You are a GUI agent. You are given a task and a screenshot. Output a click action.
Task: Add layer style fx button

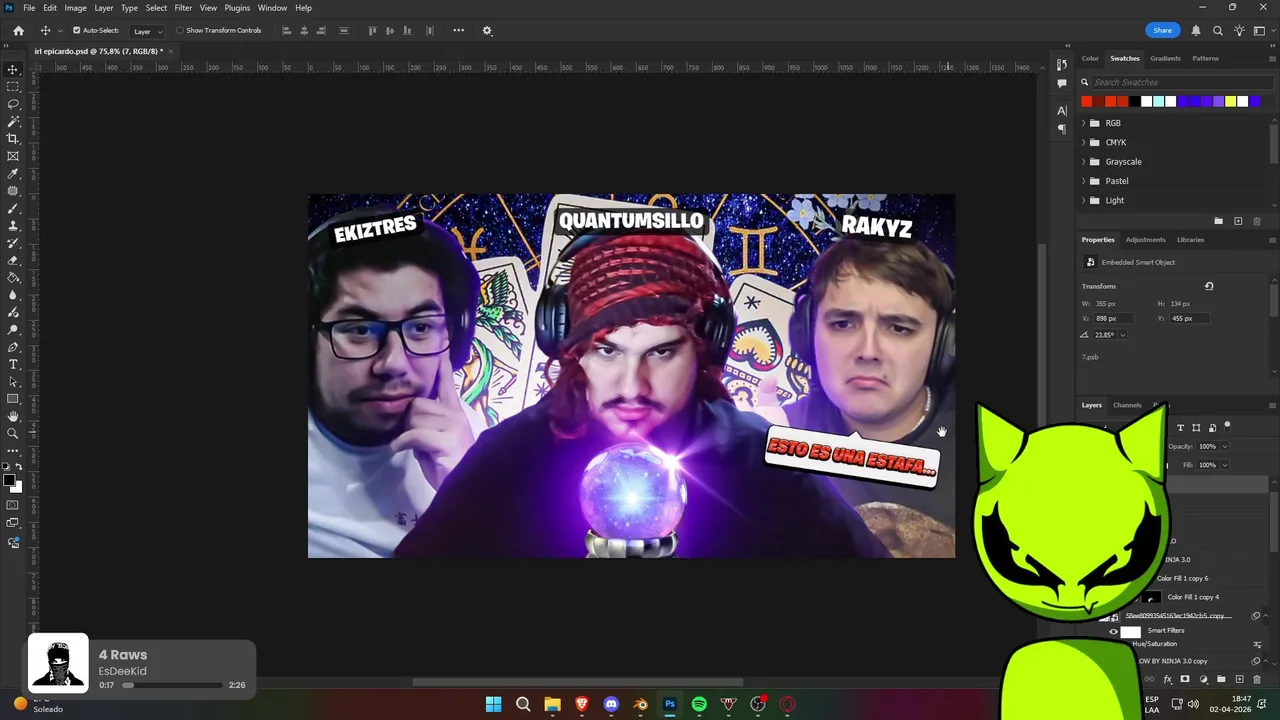pyautogui.click(x=1167, y=679)
